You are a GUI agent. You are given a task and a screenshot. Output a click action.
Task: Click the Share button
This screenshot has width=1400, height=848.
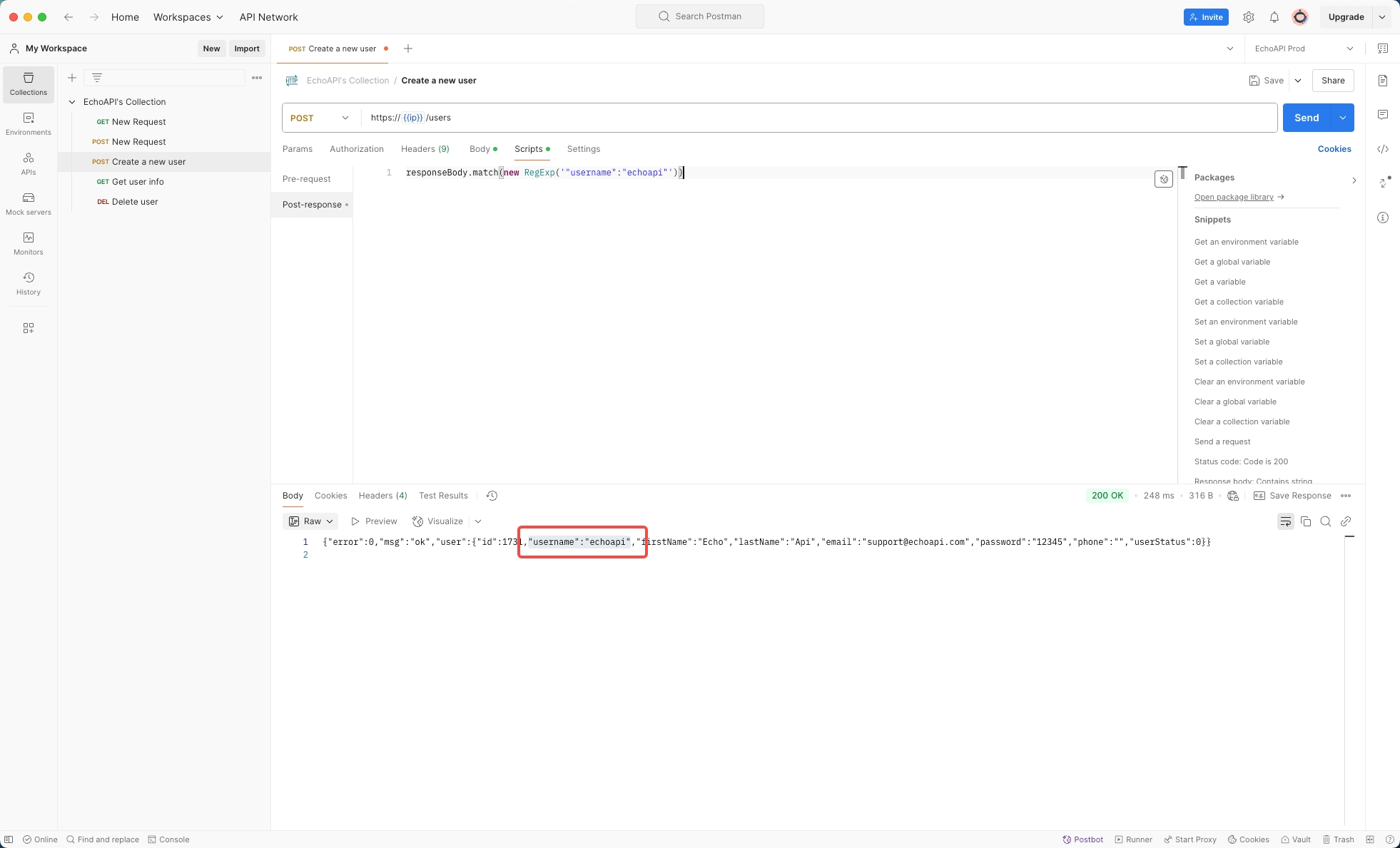point(1333,81)
